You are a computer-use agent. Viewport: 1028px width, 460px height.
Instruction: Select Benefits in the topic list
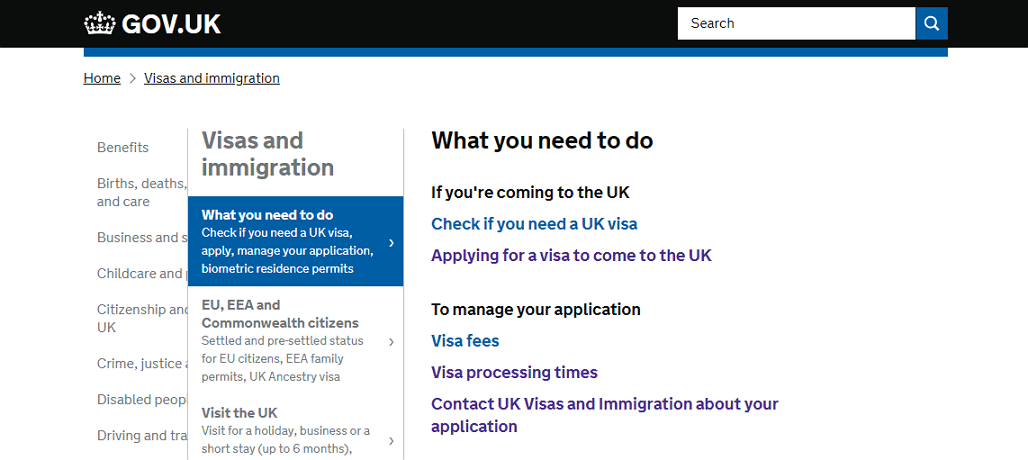[123, 147]
